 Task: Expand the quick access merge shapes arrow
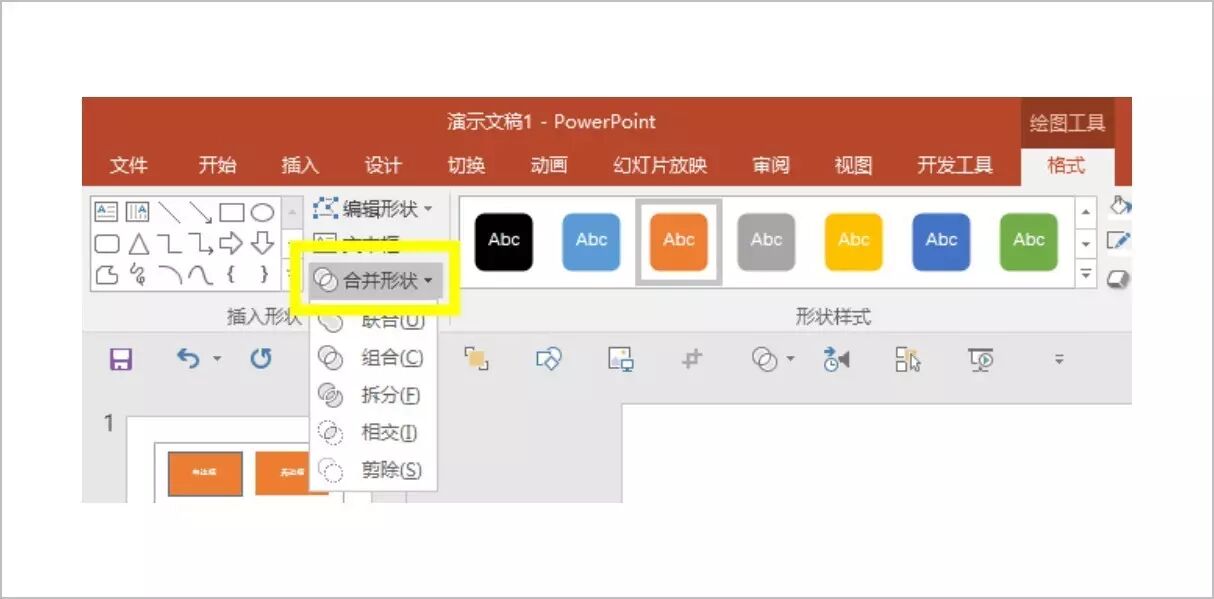(x=789, y=359)
